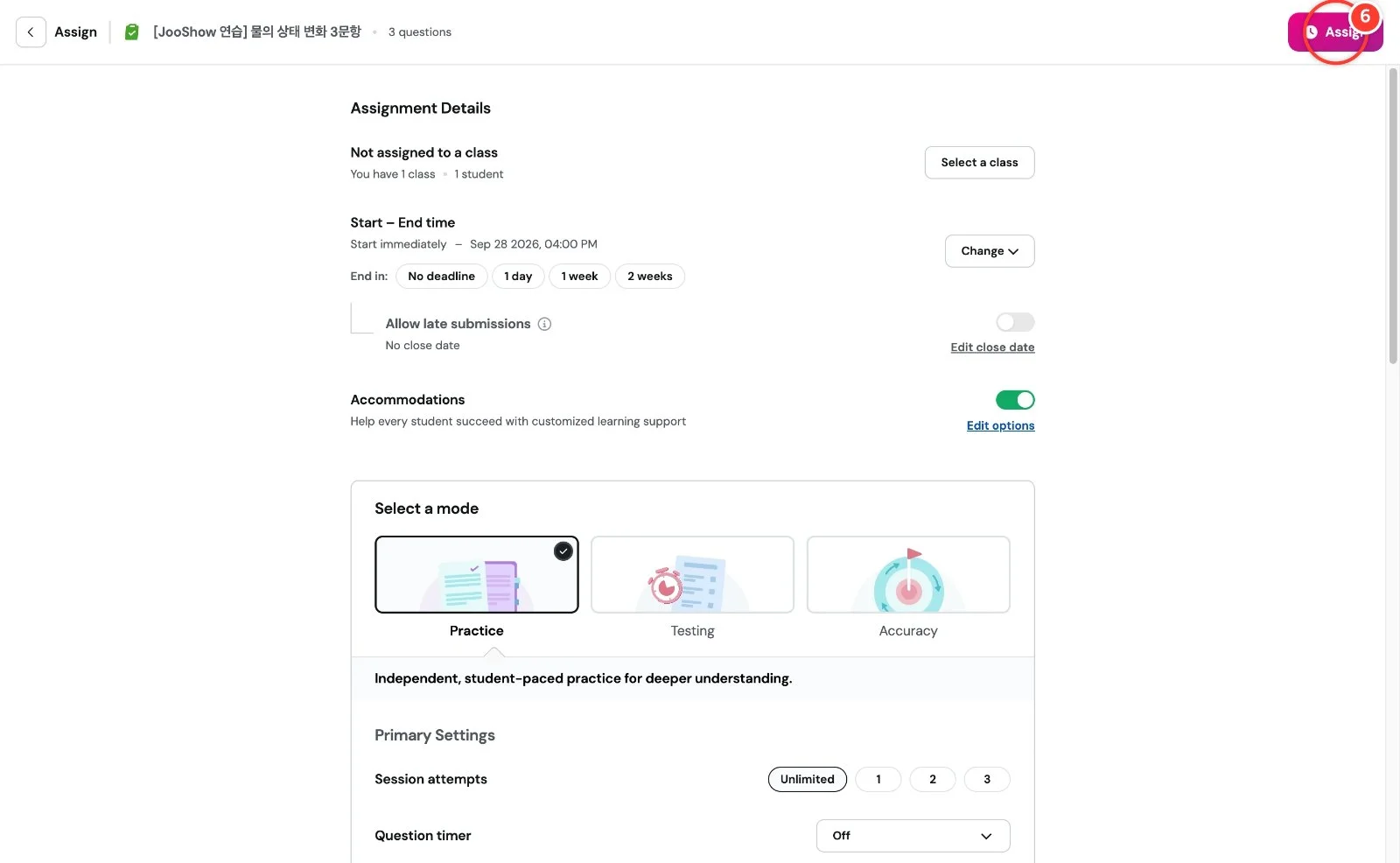Click the 'Sep 28 2026, 04:00 PM' end date
Viewport: 1400px width, 863px height.
(x=534, y=244)
